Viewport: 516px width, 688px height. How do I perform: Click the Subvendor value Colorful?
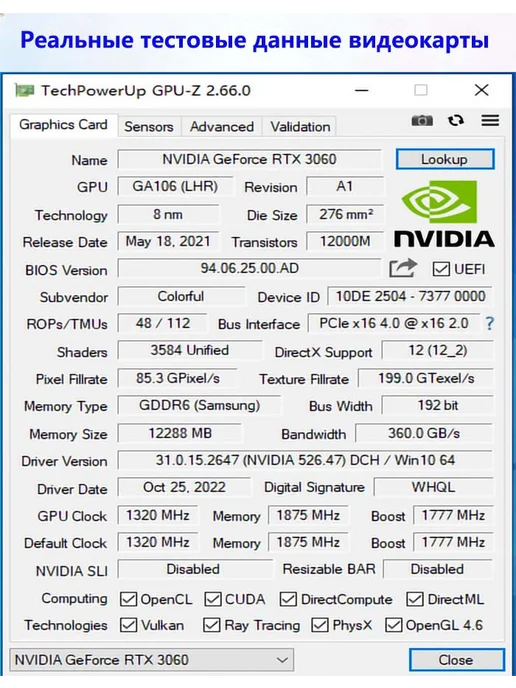pyautogui.click(x=181, y=296)
